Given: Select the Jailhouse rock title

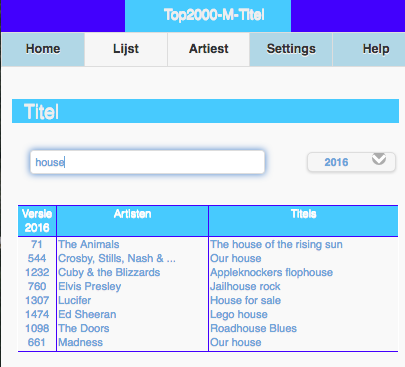Looking at the screenshot, I should (x=245, y=286).
